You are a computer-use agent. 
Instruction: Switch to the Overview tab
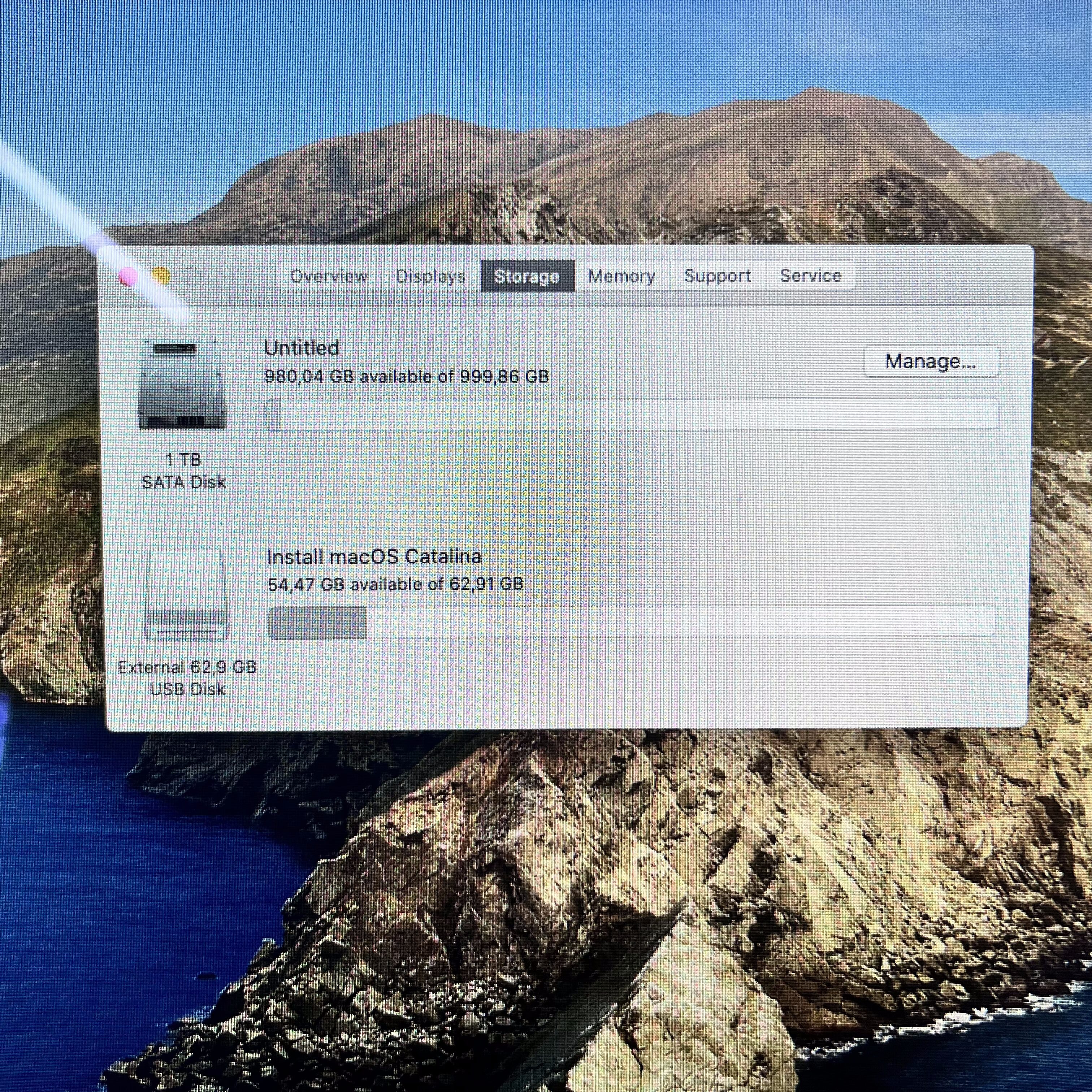click(328, 276)
